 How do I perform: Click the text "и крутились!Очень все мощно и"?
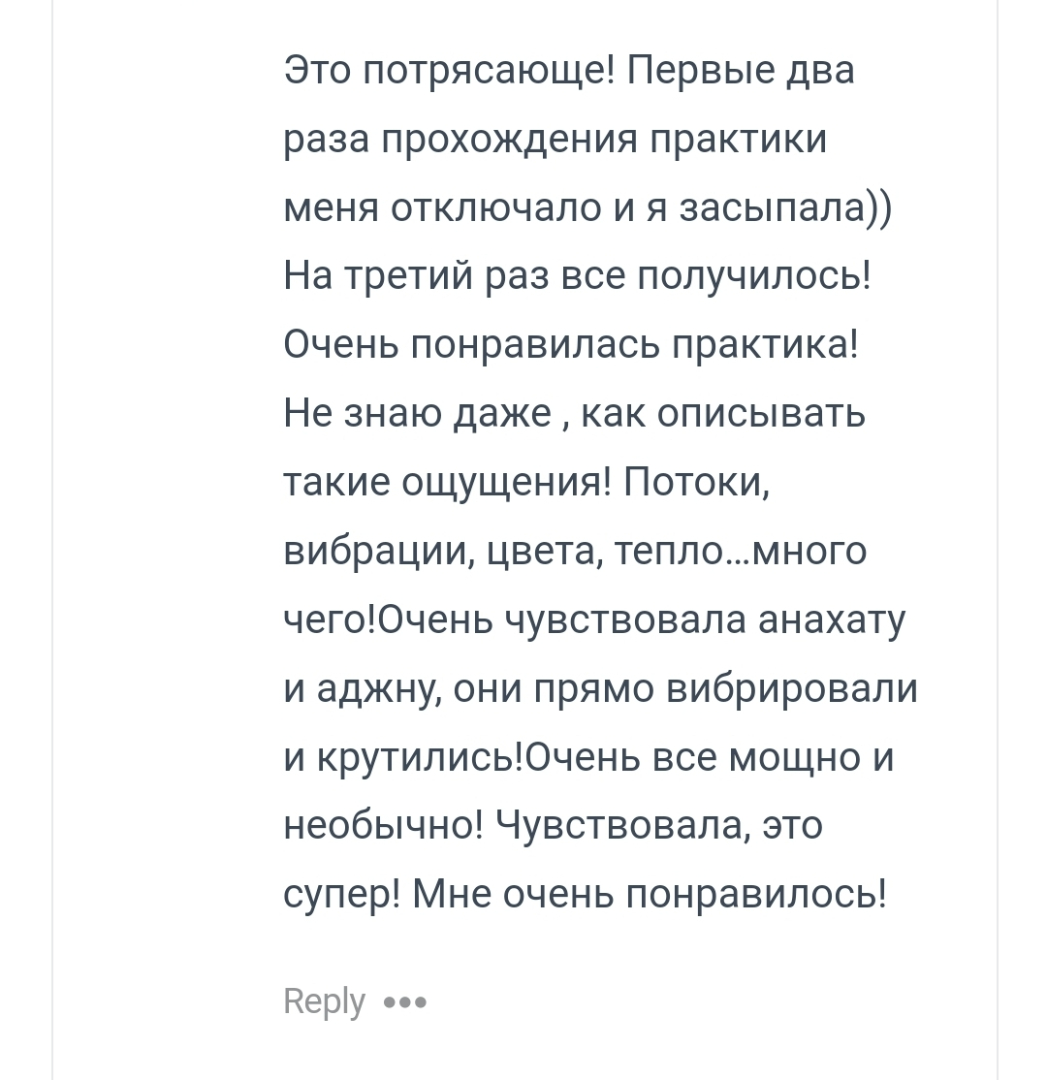tap(589, 758)
